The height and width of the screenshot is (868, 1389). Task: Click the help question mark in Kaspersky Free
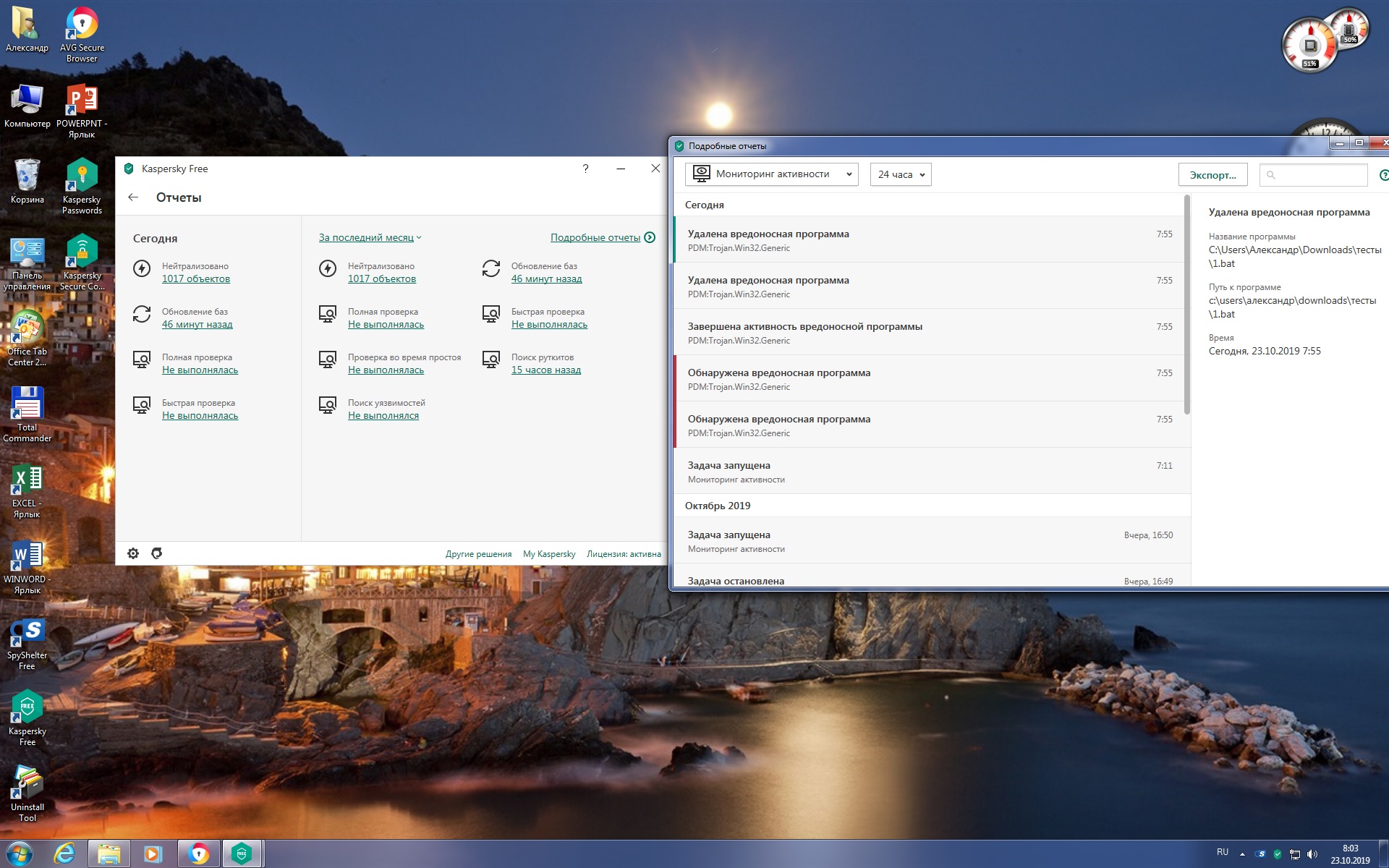585,169
